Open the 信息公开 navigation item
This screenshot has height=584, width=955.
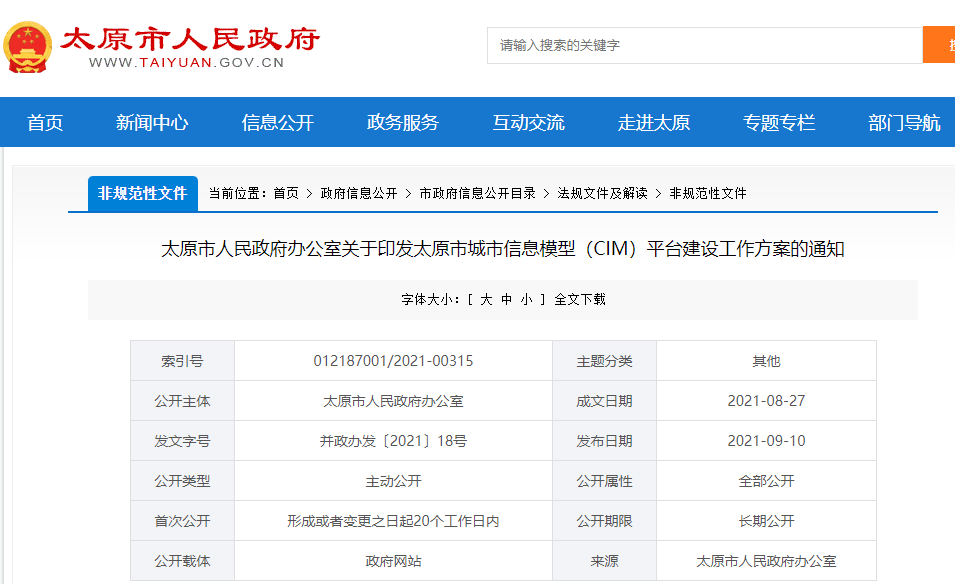[278, 122]
